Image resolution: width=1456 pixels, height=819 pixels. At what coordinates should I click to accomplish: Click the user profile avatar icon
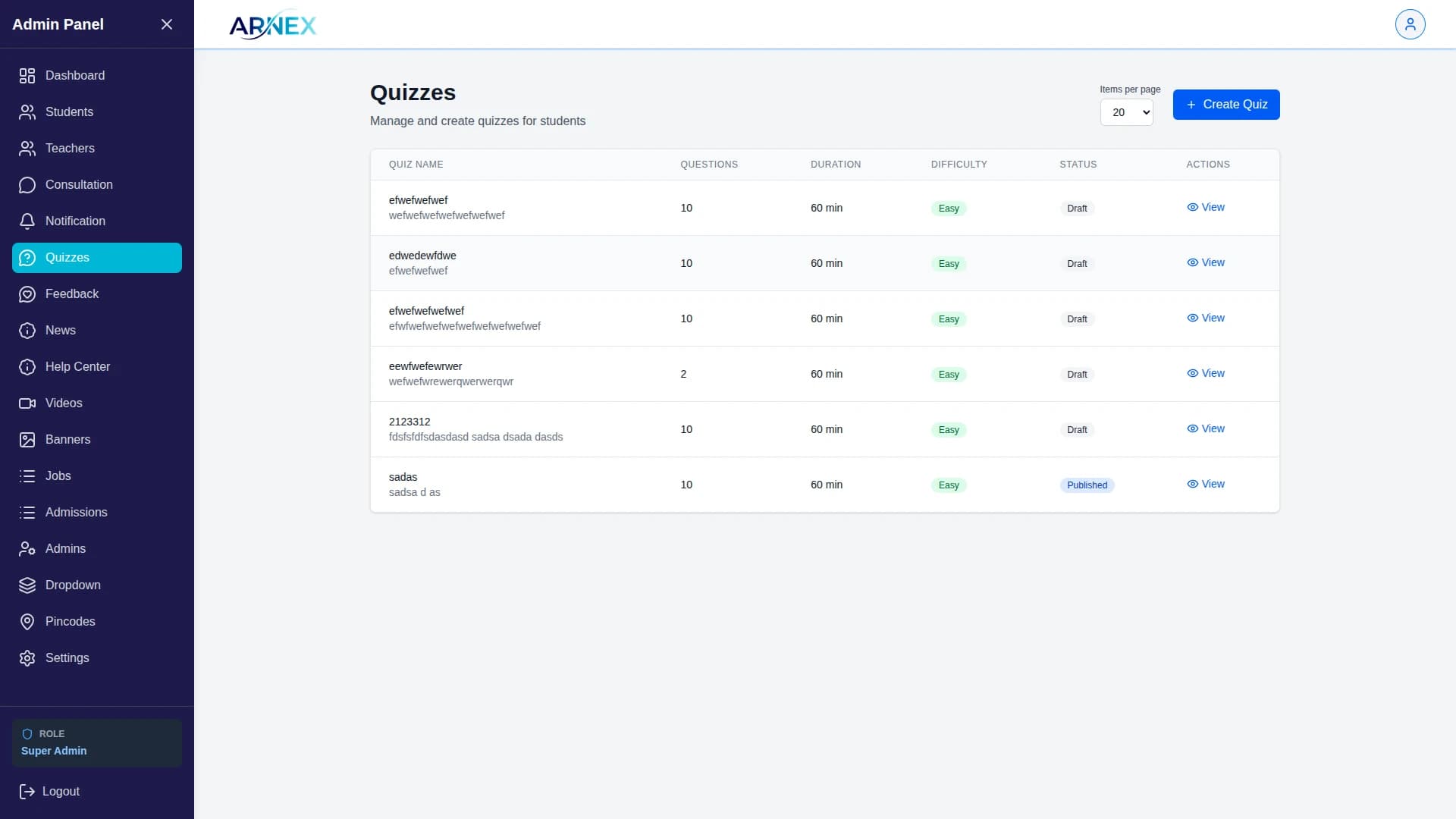pyautogui.click(x=1410, y=24)
